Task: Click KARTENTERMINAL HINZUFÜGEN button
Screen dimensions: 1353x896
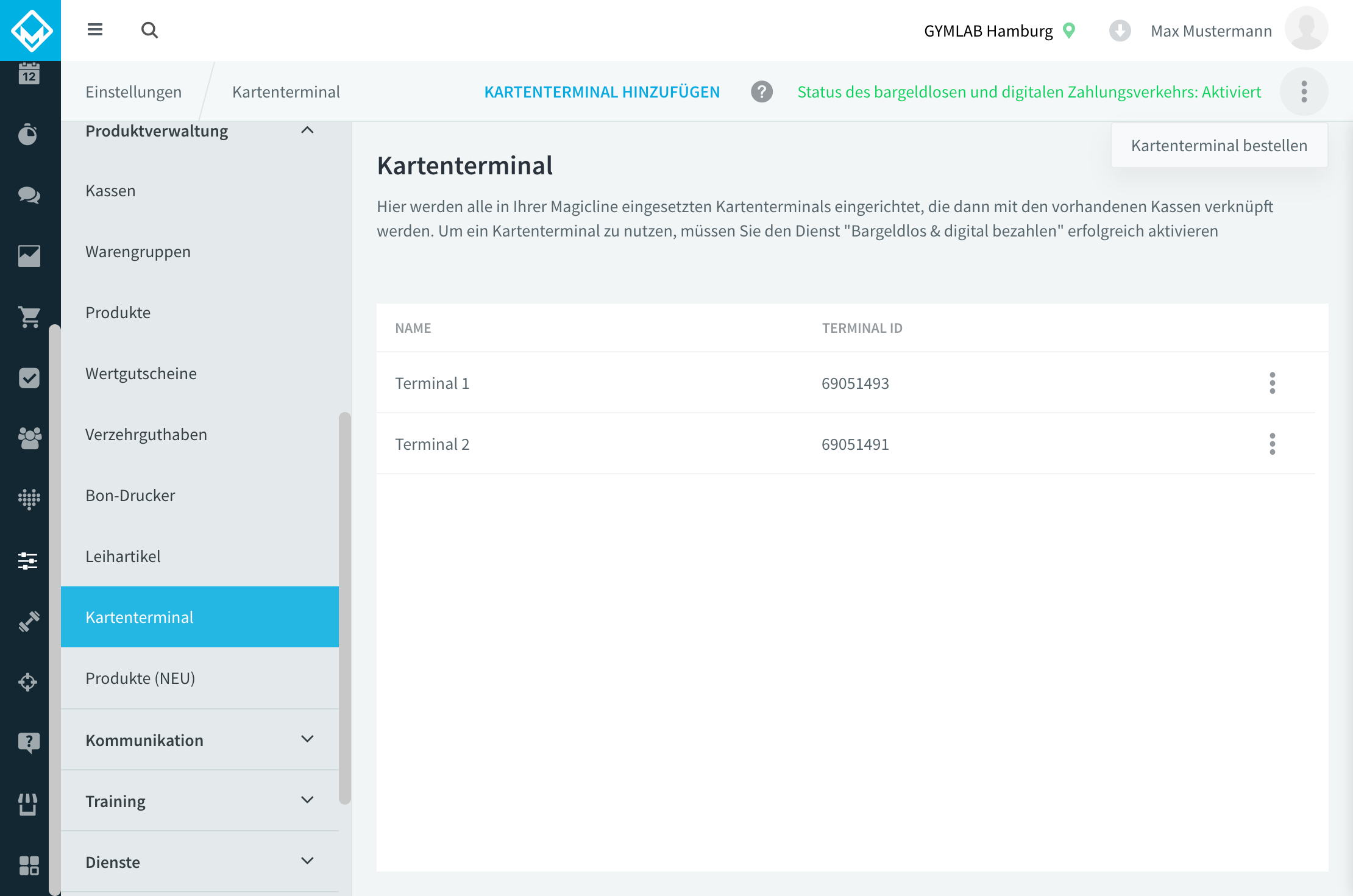Action: [602, 92]
